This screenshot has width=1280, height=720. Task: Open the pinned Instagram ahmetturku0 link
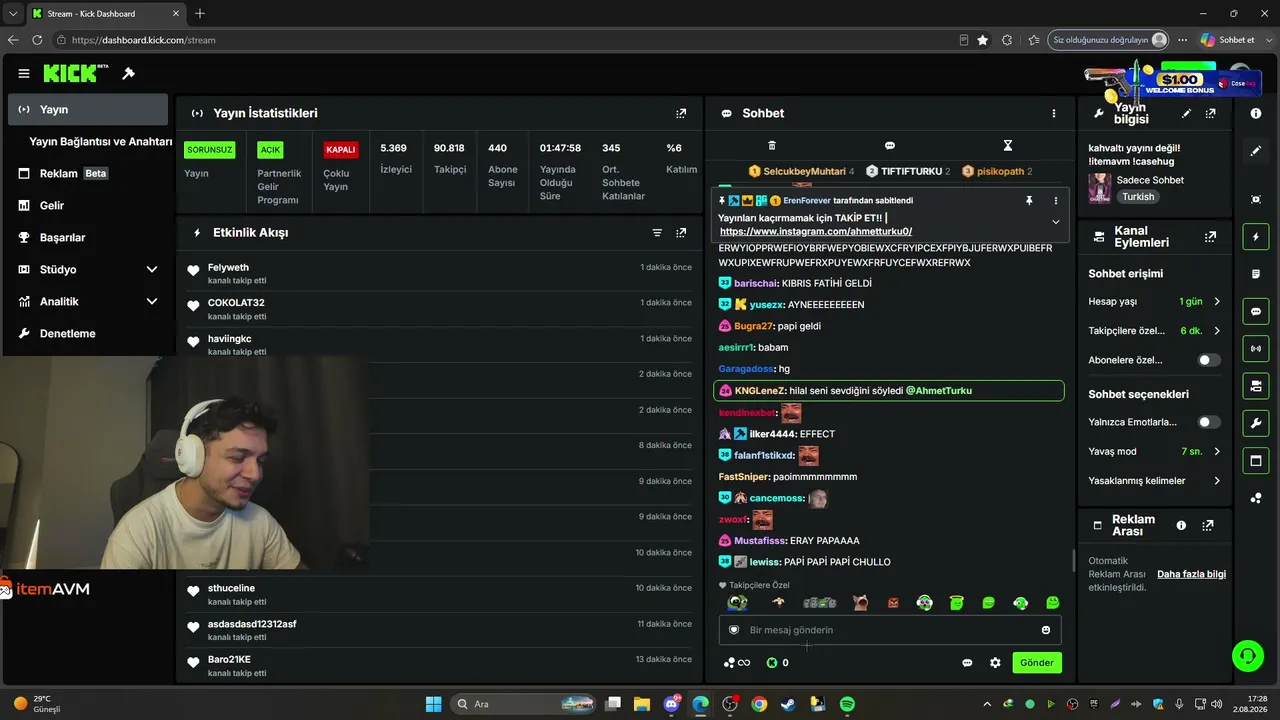816,231
